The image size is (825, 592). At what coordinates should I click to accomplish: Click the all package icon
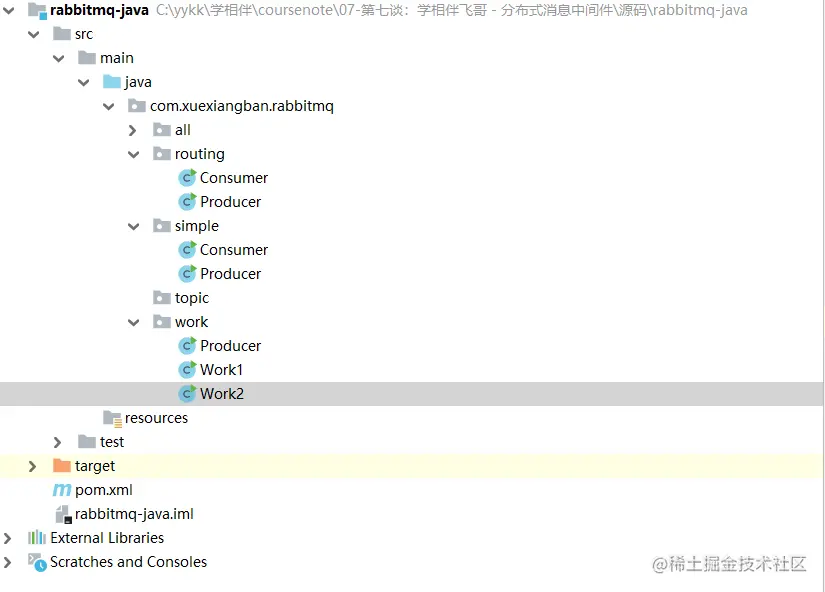162,130
